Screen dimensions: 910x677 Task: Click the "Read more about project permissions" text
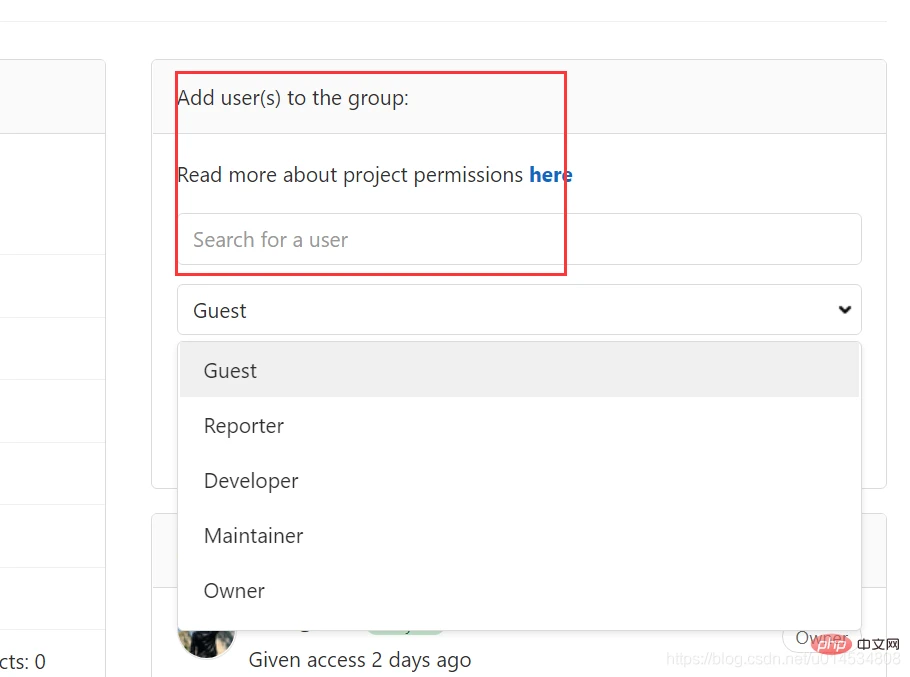pos(350,175)
